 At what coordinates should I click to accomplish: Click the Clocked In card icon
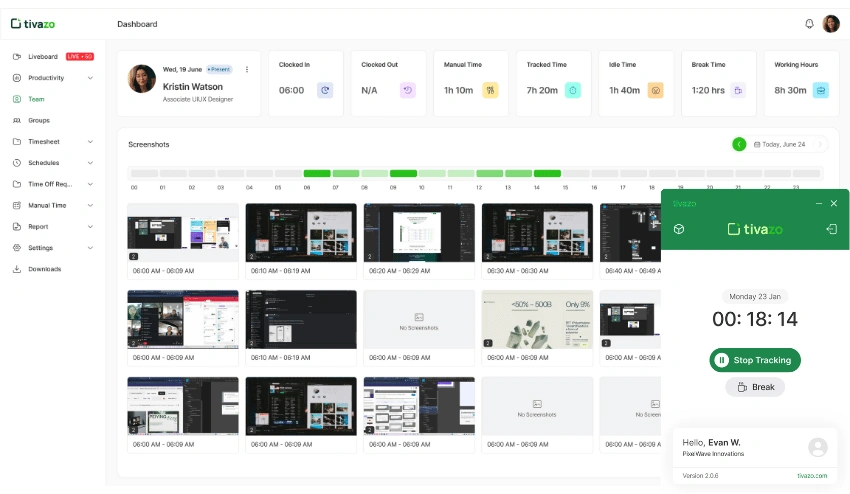(x=325, y=90)
